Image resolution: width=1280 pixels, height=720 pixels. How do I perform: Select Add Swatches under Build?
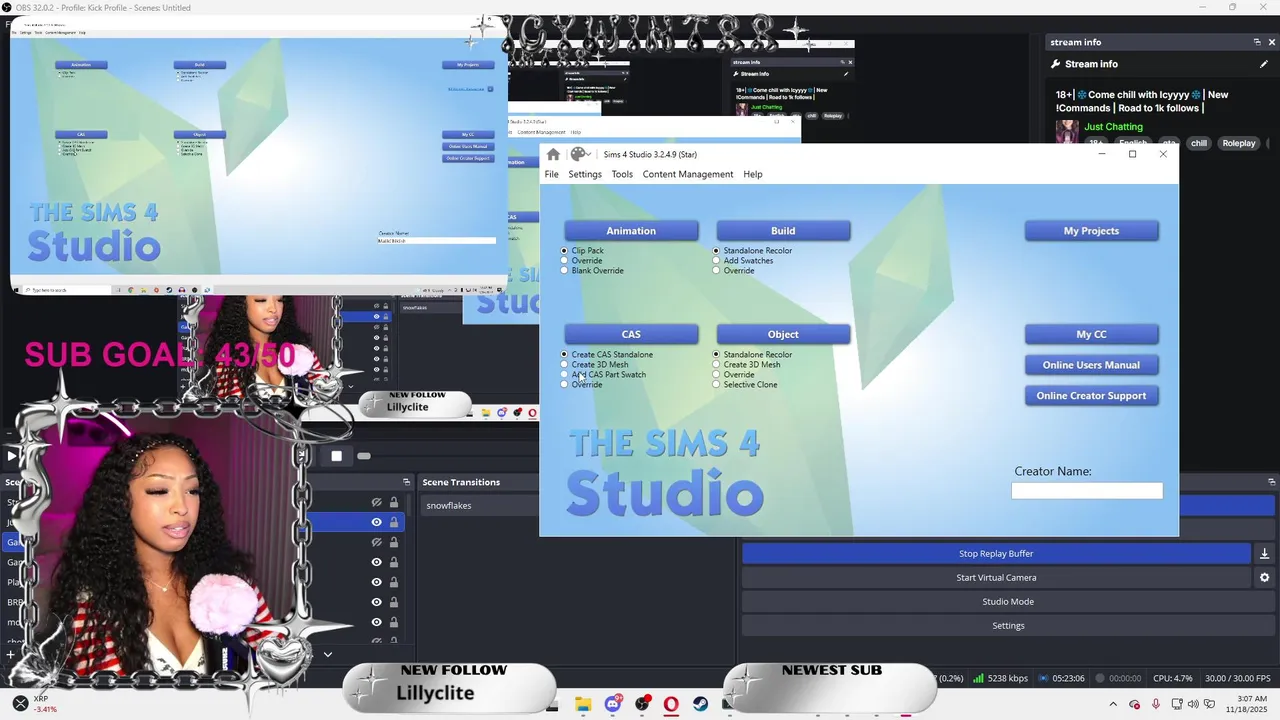coord(716,261)
